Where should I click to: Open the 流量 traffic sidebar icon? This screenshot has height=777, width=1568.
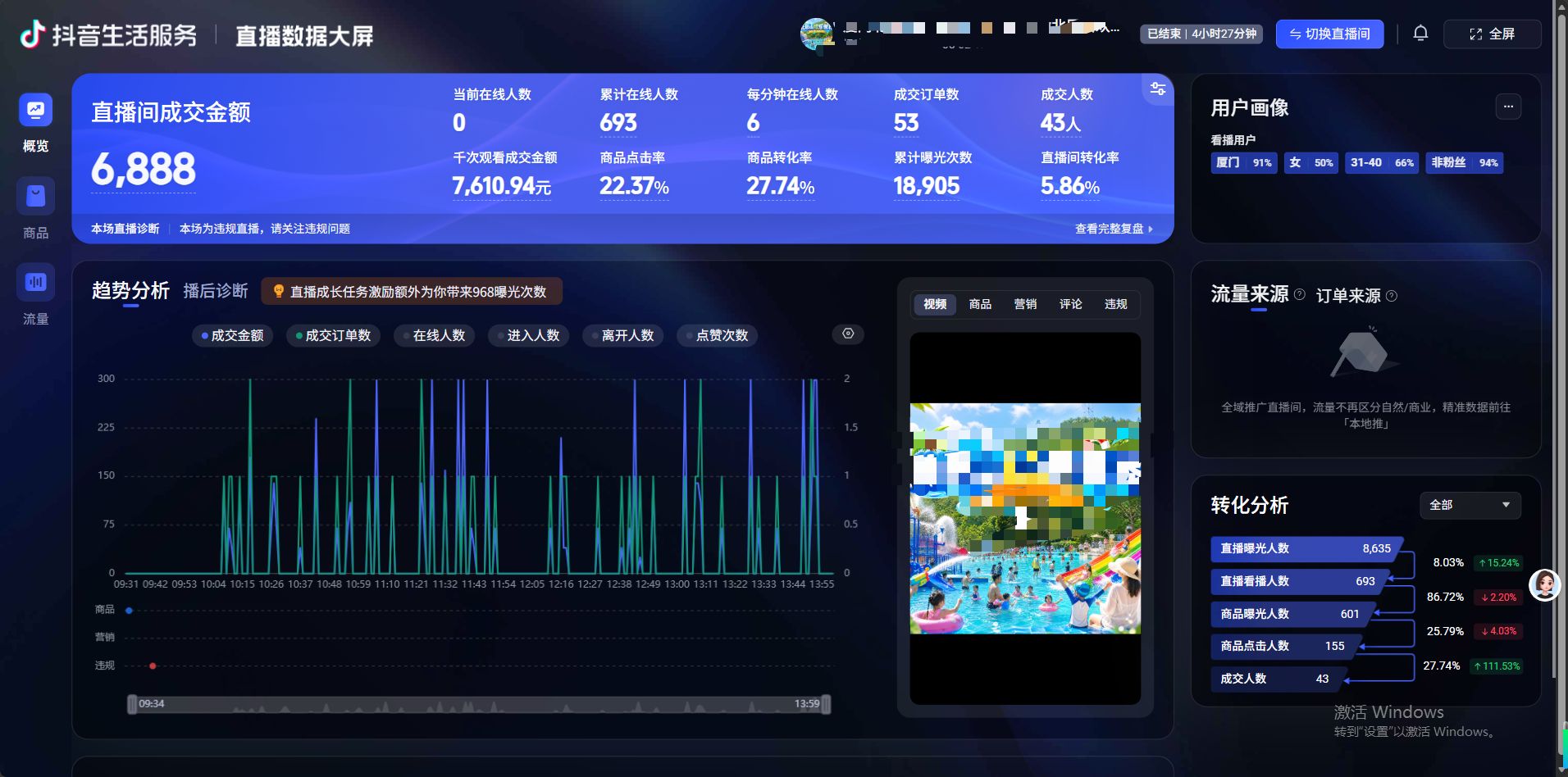[x=35, y=282]
